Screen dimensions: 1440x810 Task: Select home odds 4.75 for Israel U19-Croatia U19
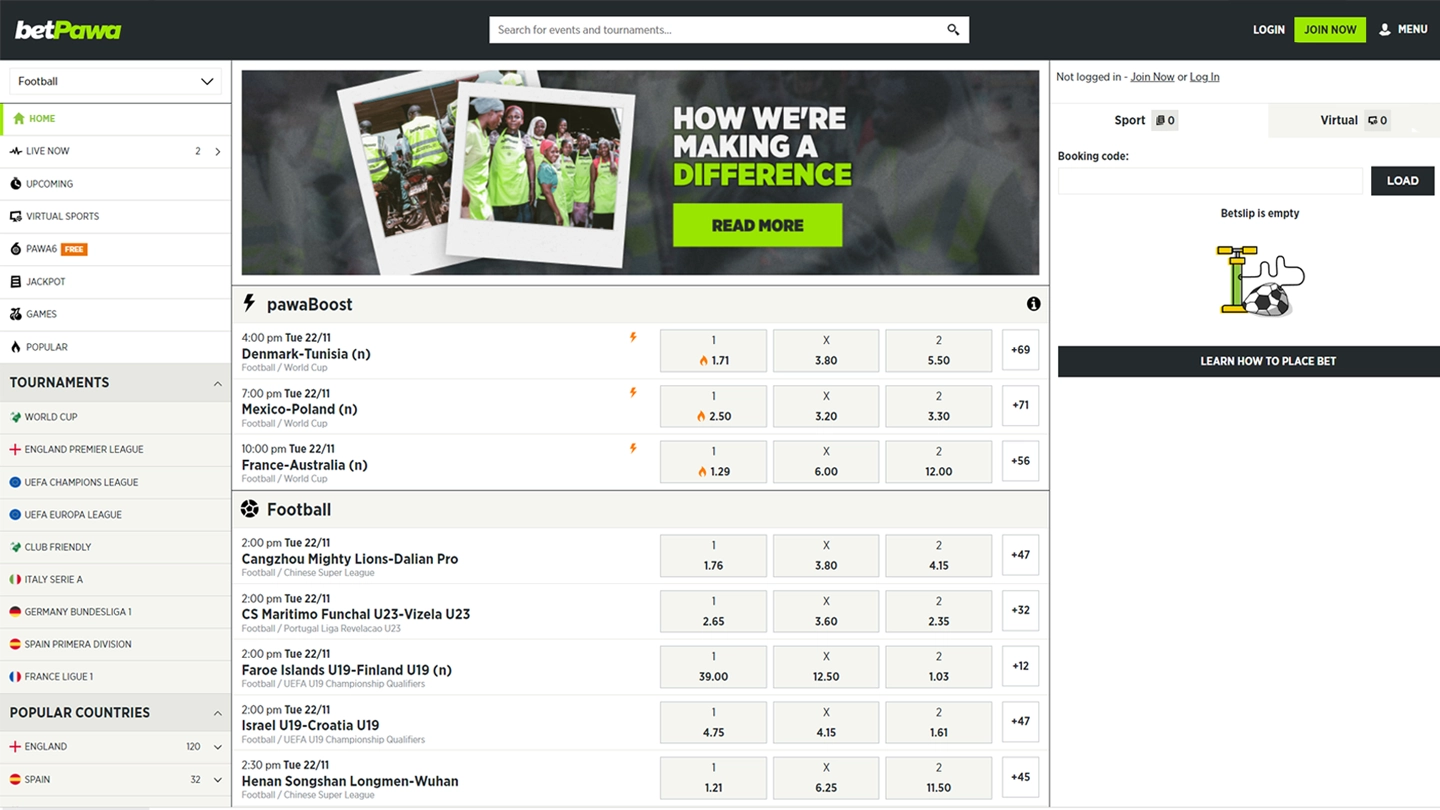[713, 722]
